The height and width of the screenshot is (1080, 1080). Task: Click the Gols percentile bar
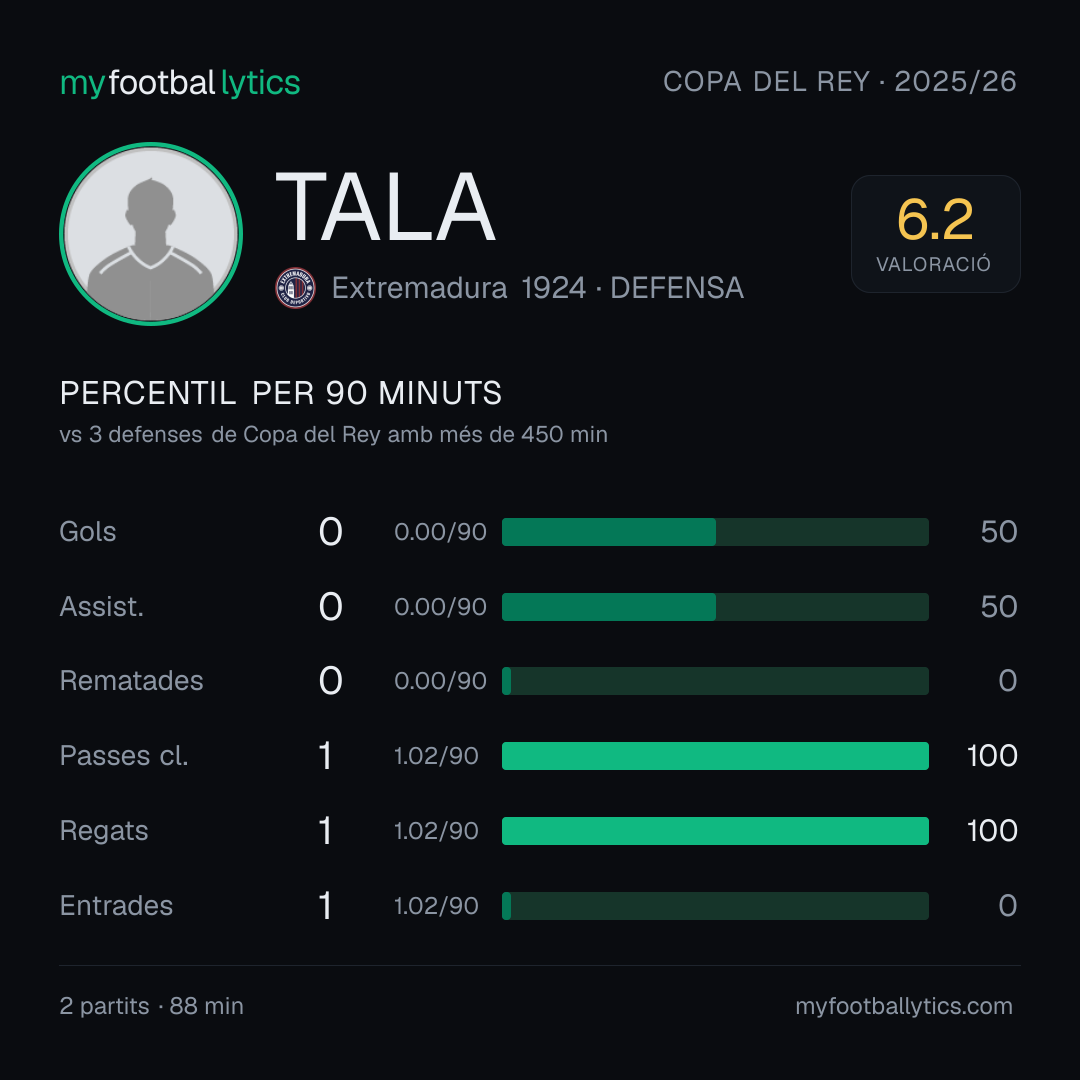(x=715, y=532)
